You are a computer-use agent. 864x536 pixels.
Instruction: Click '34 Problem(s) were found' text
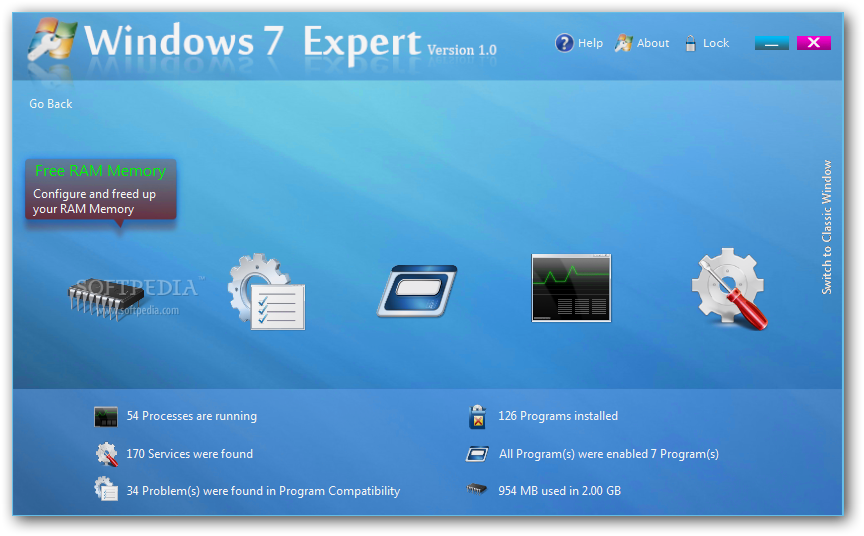coord(263,491)
